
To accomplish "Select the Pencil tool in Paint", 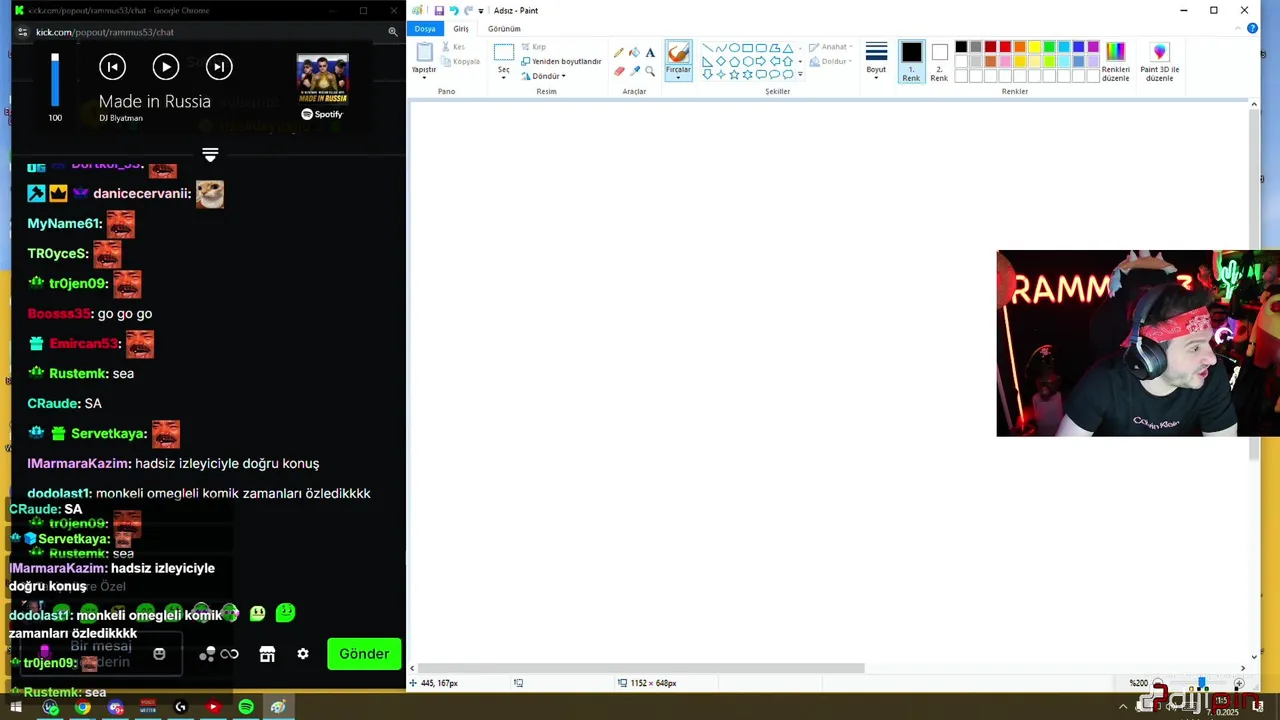I will click(619, 52).
